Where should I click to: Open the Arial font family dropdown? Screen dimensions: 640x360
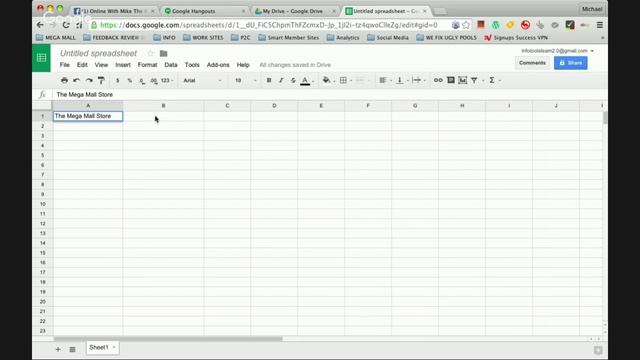pyautogui.click(x=202, y=80)
